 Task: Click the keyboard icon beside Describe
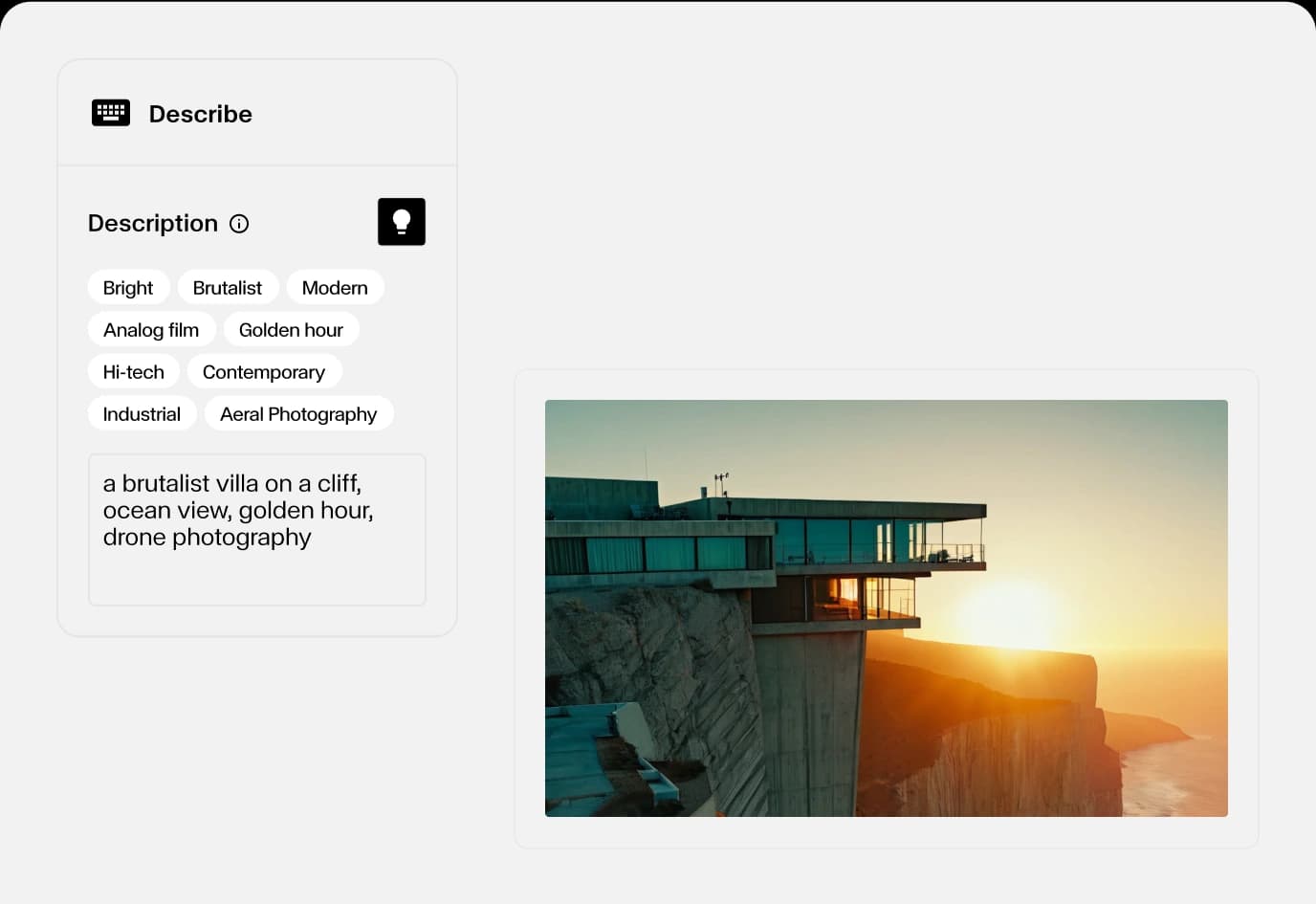[111, 113]
